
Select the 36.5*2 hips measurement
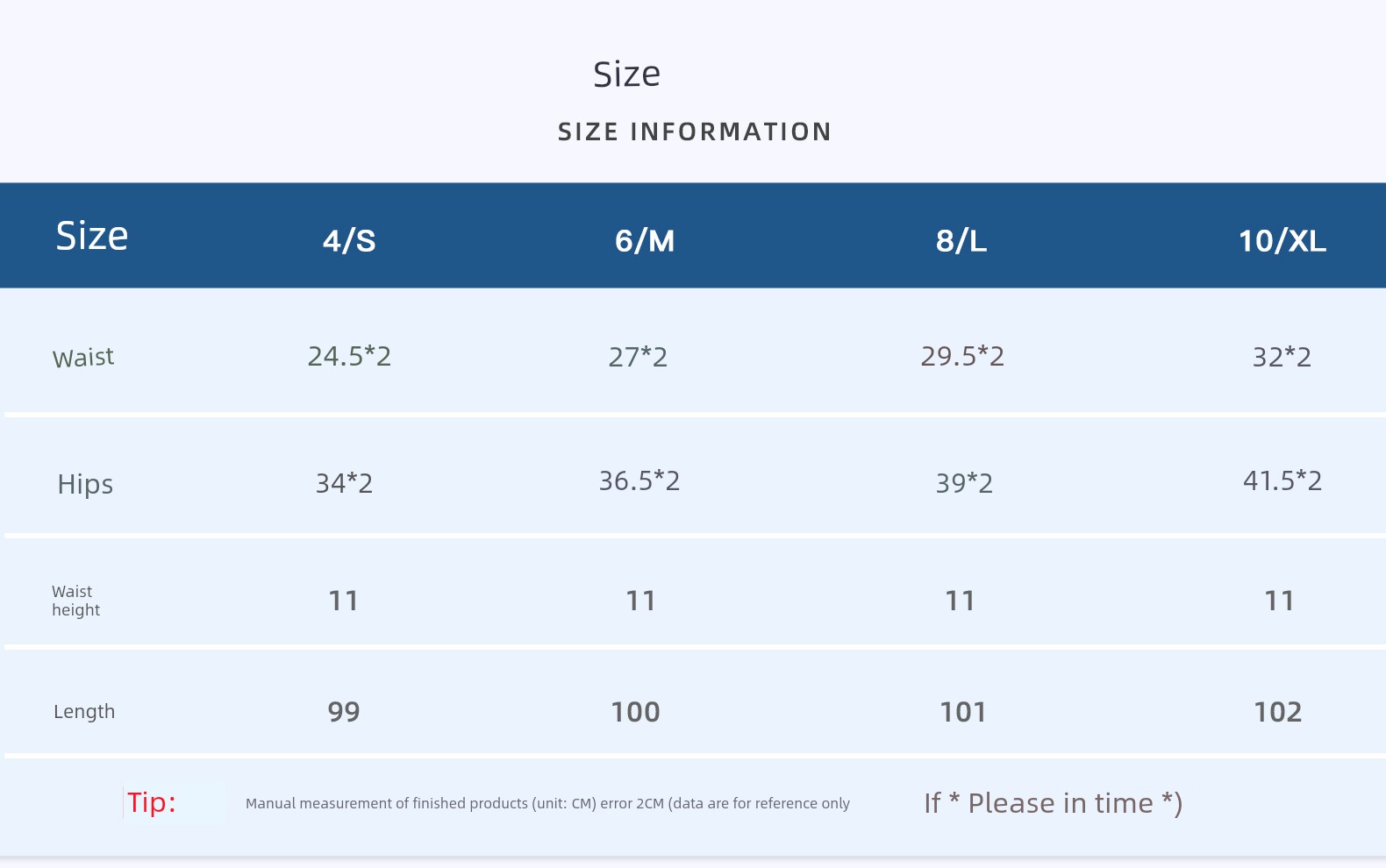pos(639,480)
